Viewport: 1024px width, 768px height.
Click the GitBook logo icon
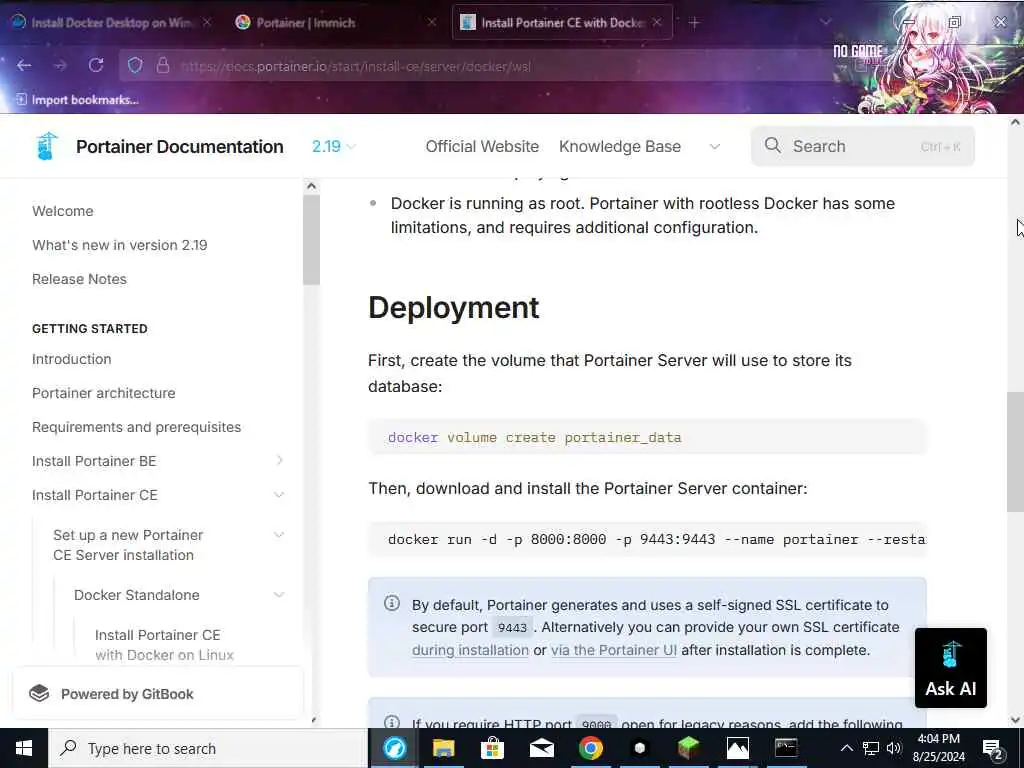[x=39, y=694]
